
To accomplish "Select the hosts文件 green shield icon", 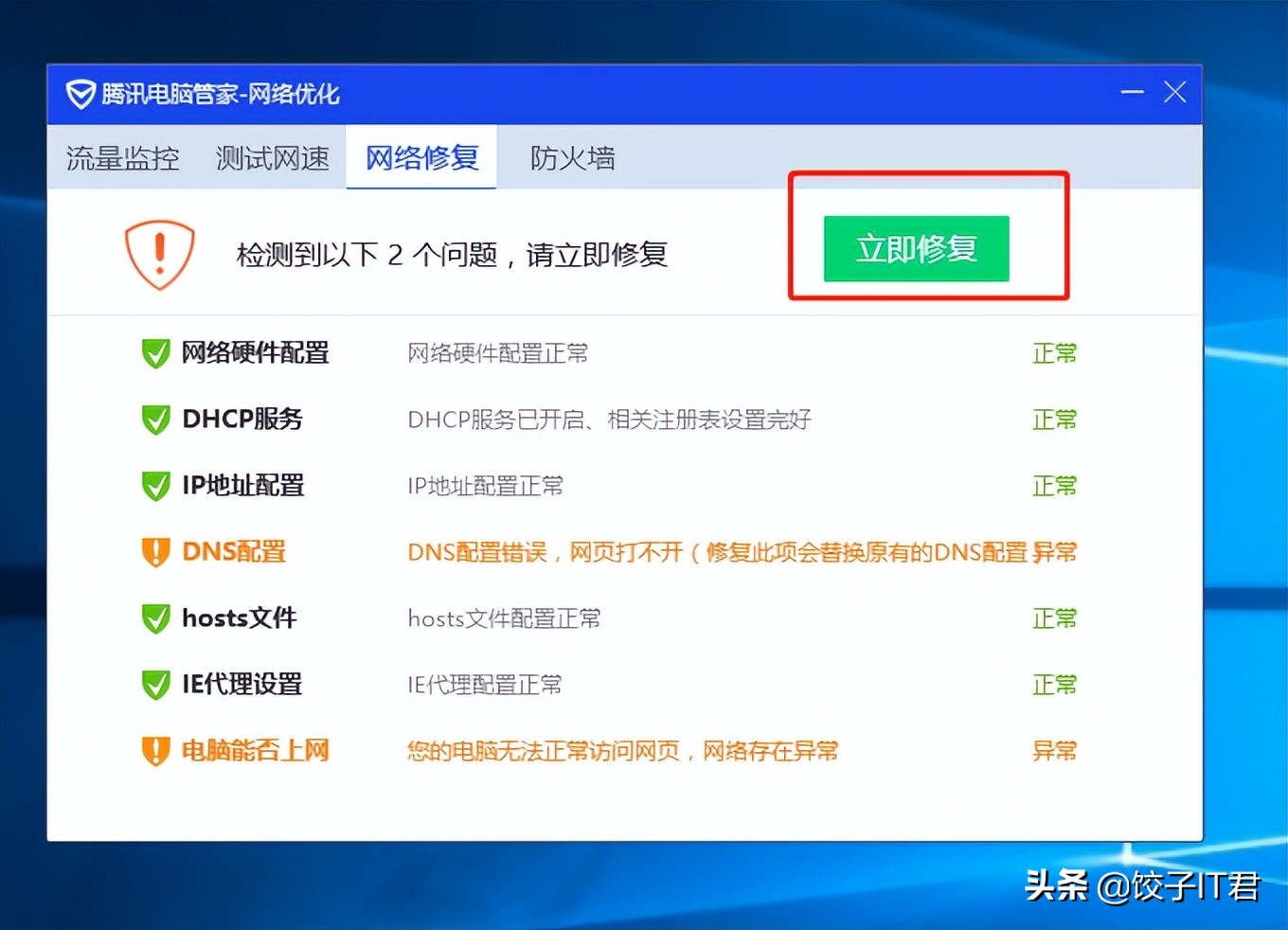I will tap(155, 617).
